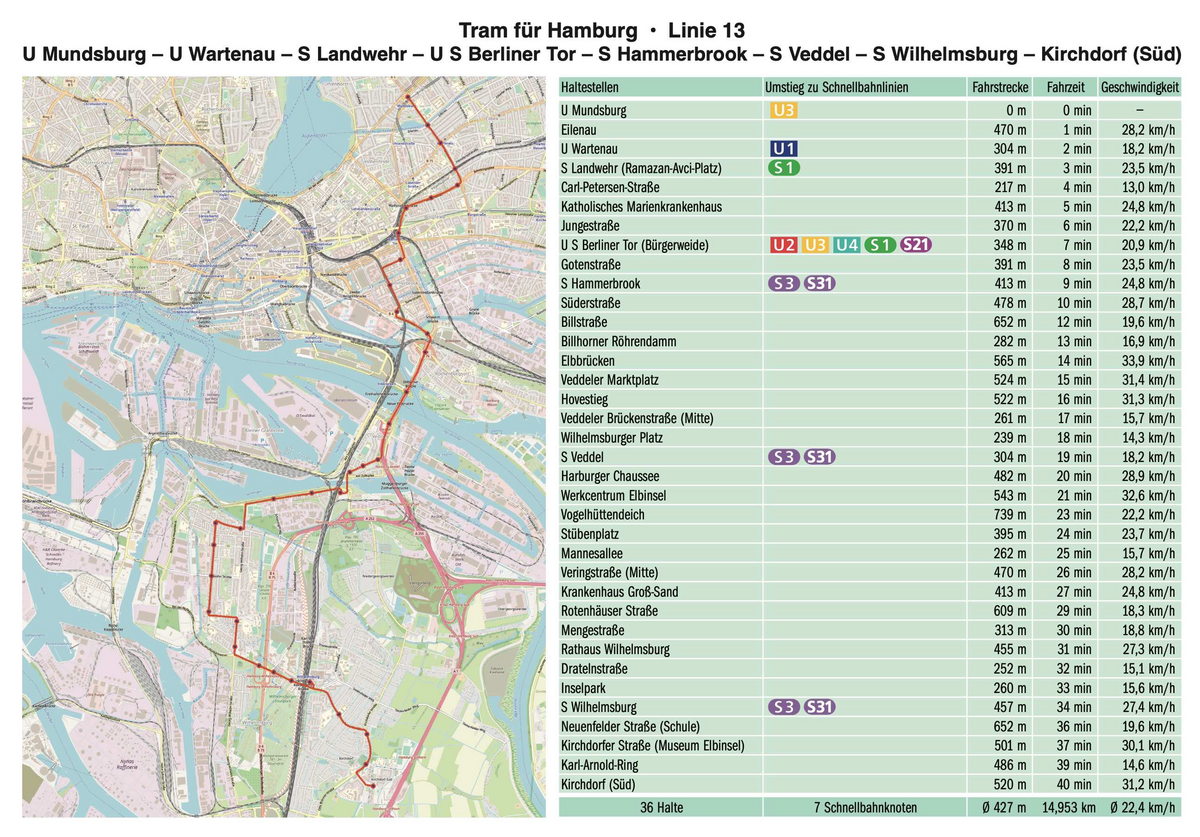Select the Mannesallee stop name
The image size is (1200, 837).
[x=592, y=553]
